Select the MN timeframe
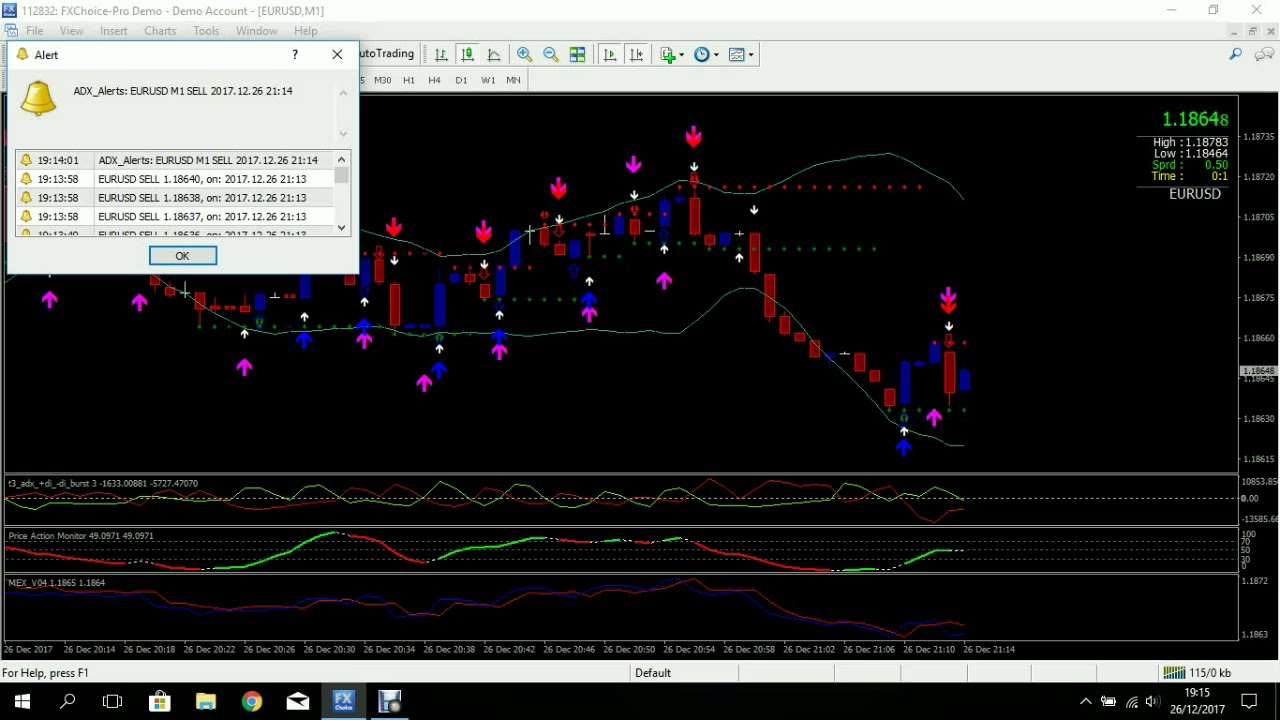Screen dimensions: 1280x720 pos(513,80)
